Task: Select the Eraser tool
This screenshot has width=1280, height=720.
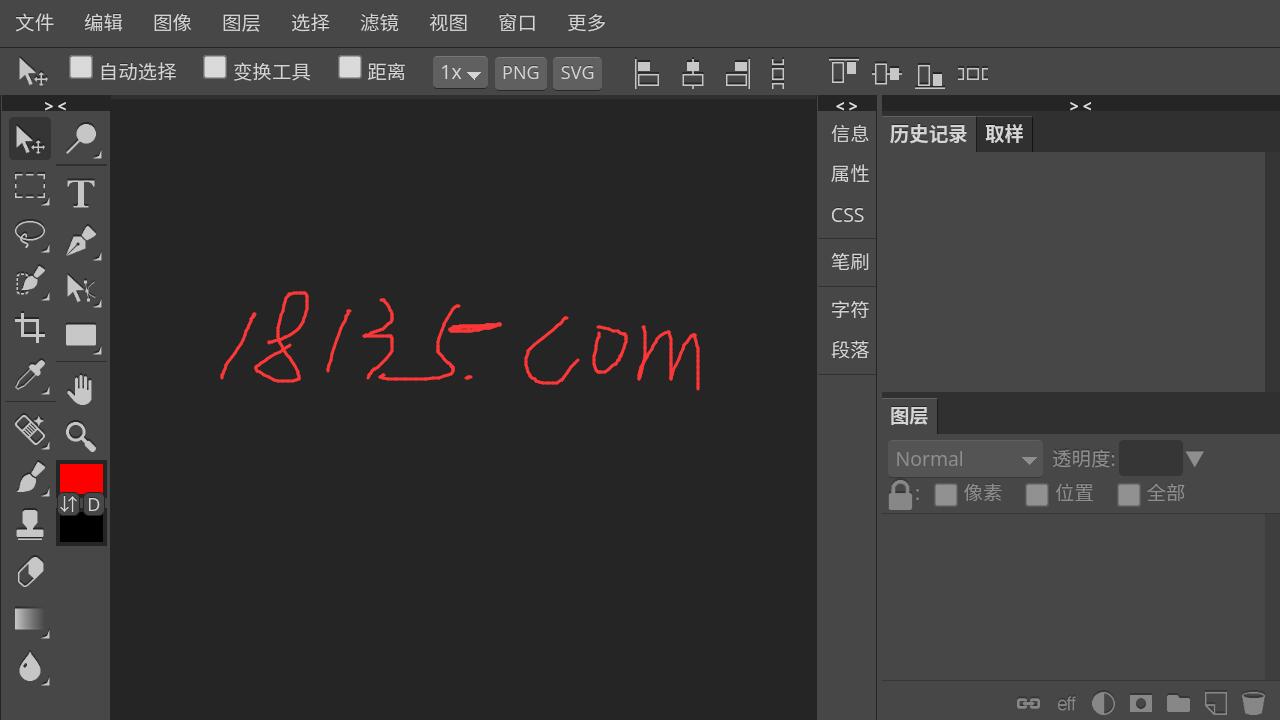Action: point(30,573)
